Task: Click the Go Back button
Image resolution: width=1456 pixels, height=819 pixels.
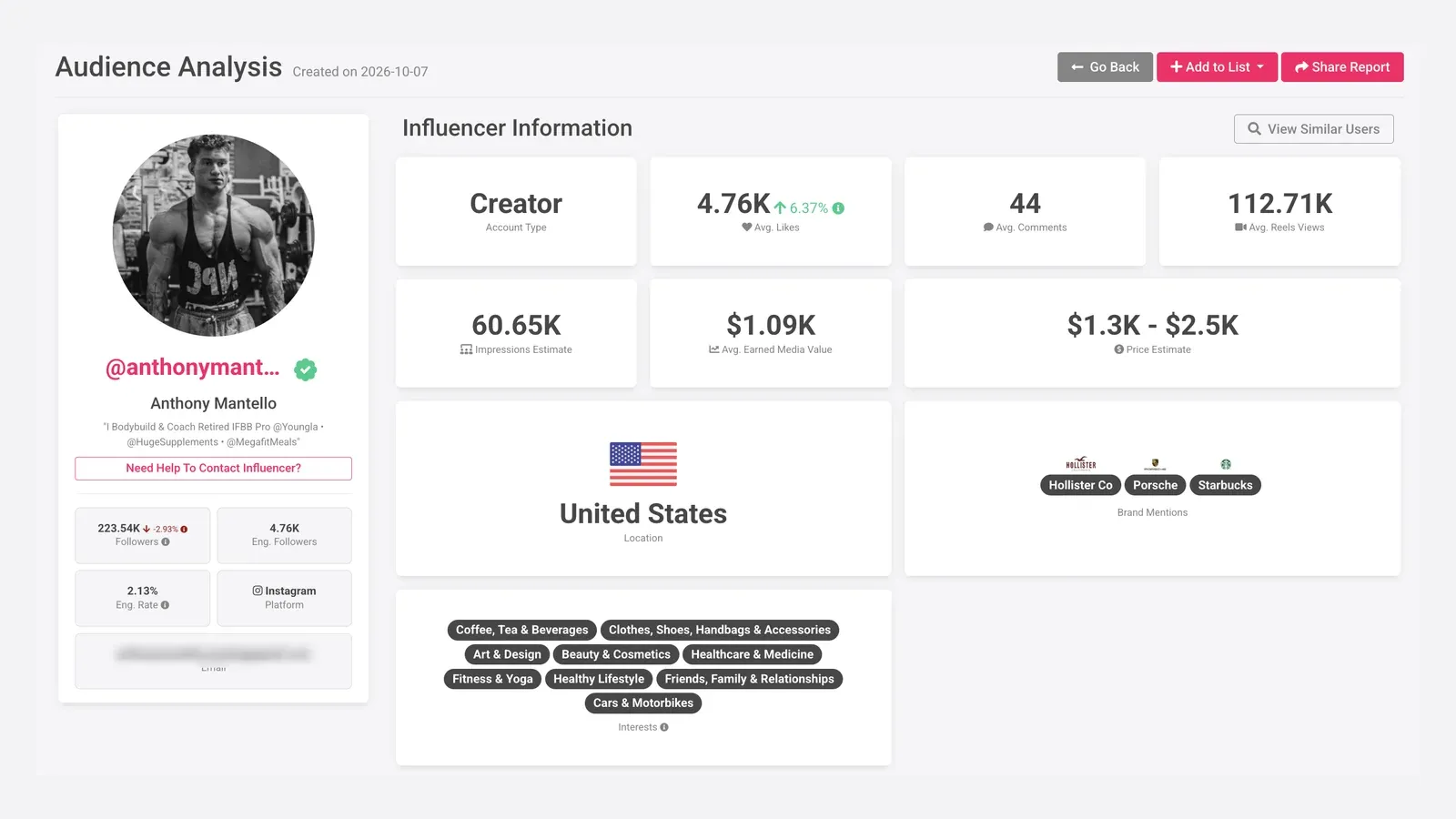Action: 1105,67
